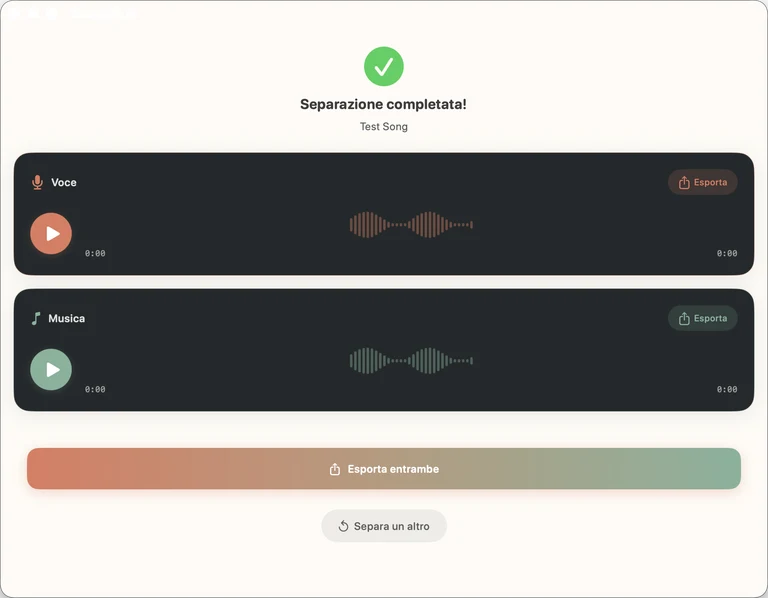Click the share icon in Voce's Esporta button

tap(684, 183)
